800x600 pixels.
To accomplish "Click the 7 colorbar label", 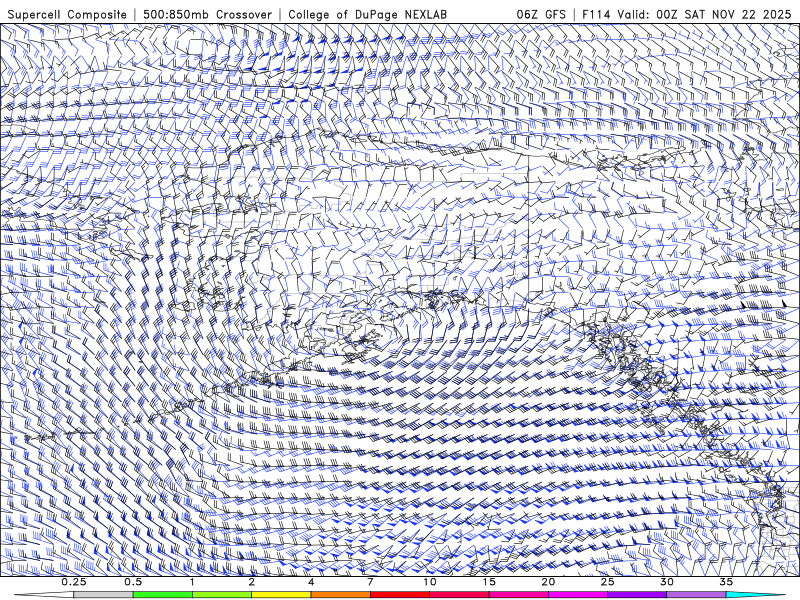I will [370, 582].
